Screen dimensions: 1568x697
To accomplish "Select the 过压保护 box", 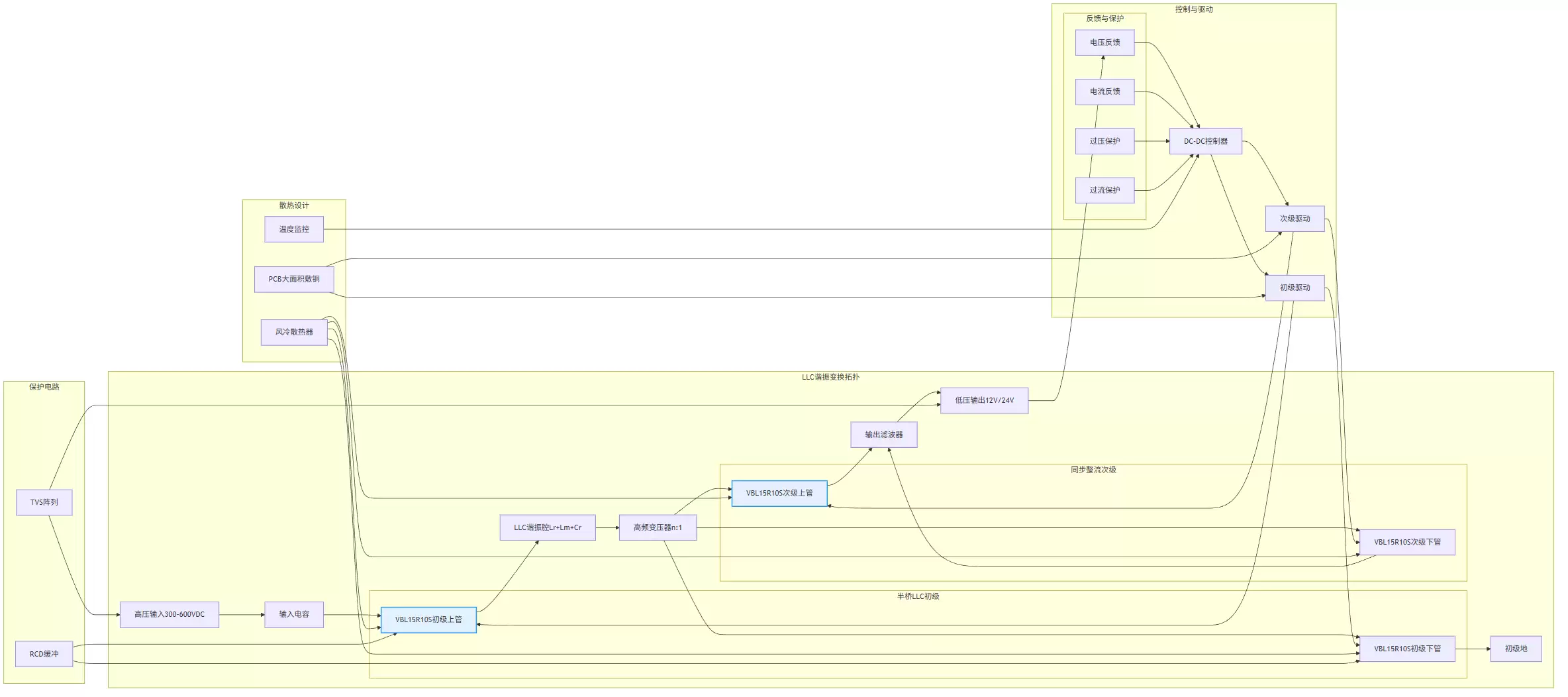I will tap(1104, 141).
